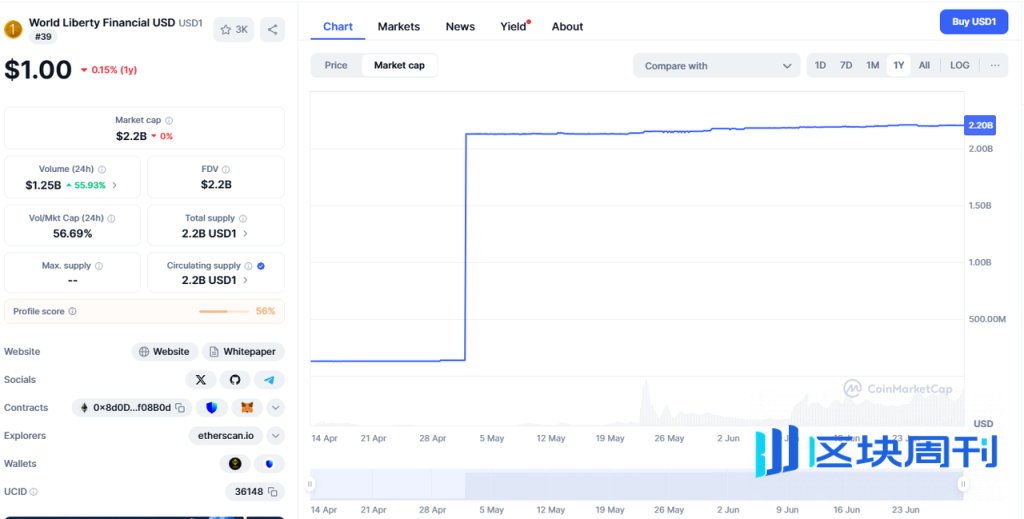Click the MetaMask fox icon
The height and width of the screenshot is (519, 1024).
pos(247,407)
